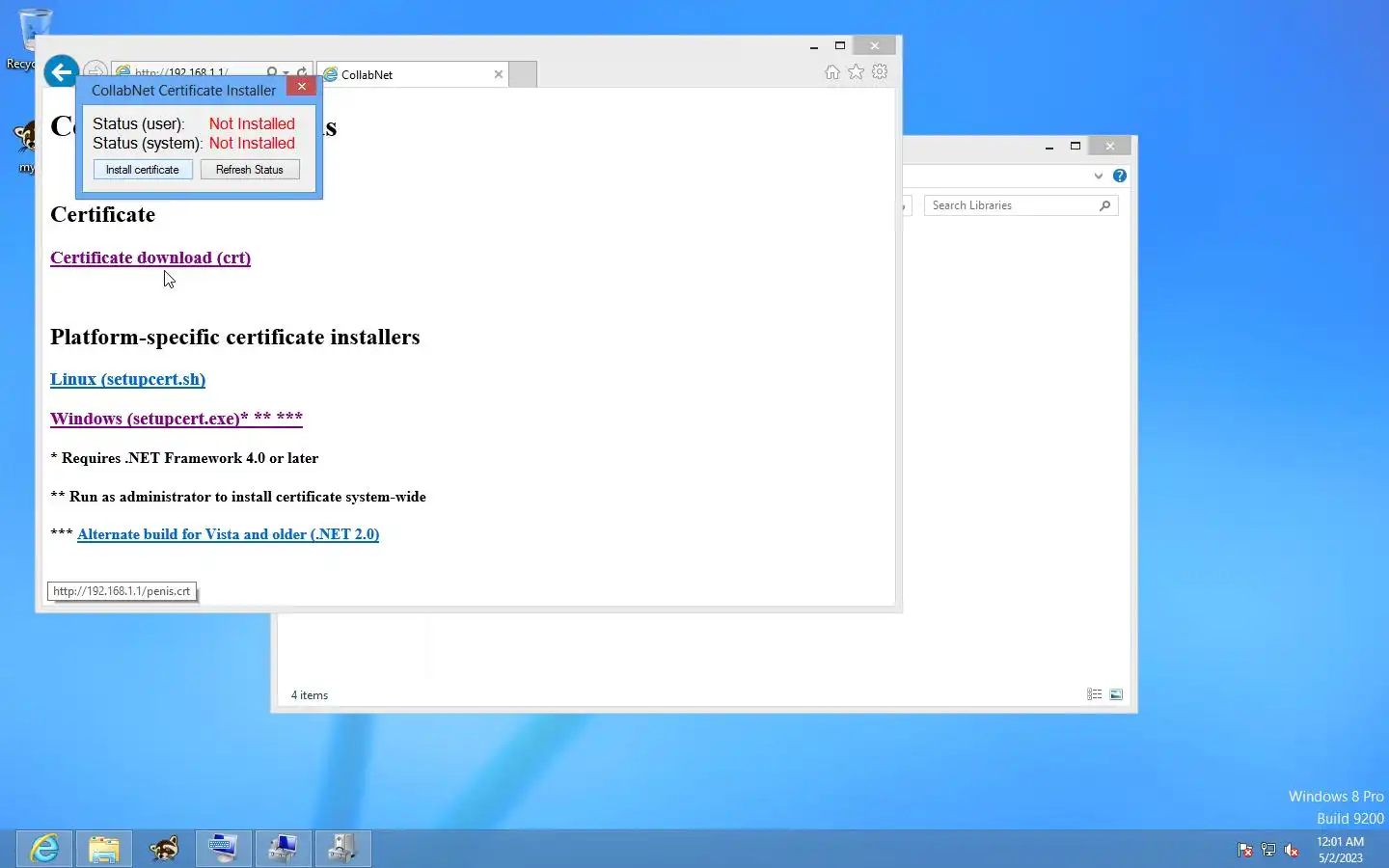The width and height of the screenshot is (1389, 868).
Task: Open the clock showing 12:01 AM
Action: [1340, 850]
